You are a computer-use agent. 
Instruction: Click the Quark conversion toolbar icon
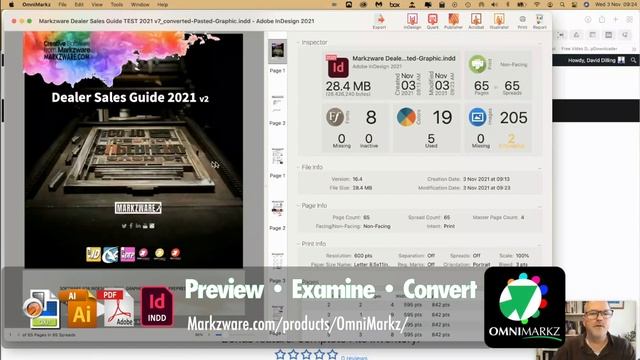click(433, 21)
